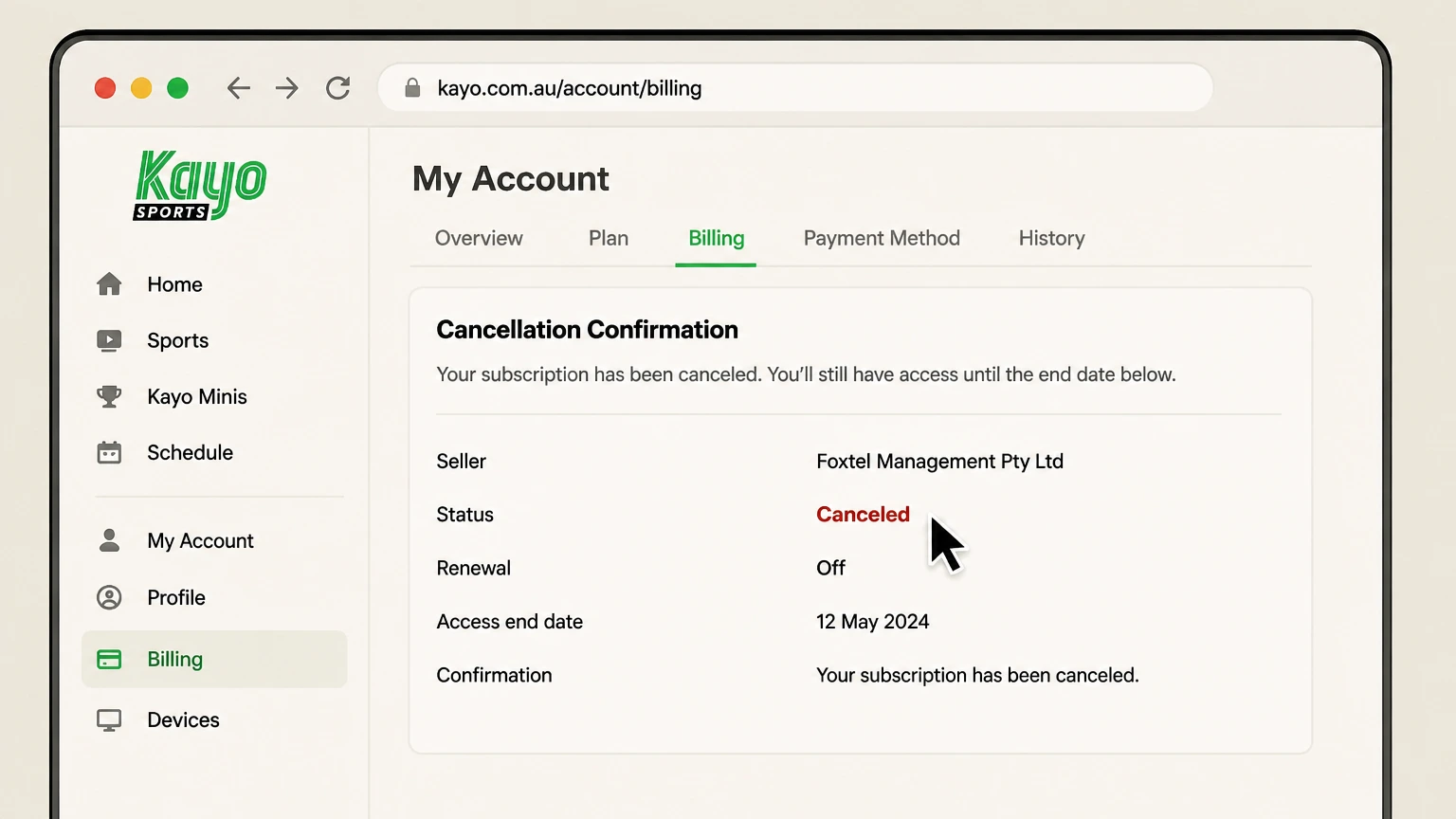Image resolution: width=1456 pixels, height=819 pixels.
Task: Open Home in the sidebar
Action: click(x=174, y=284)
